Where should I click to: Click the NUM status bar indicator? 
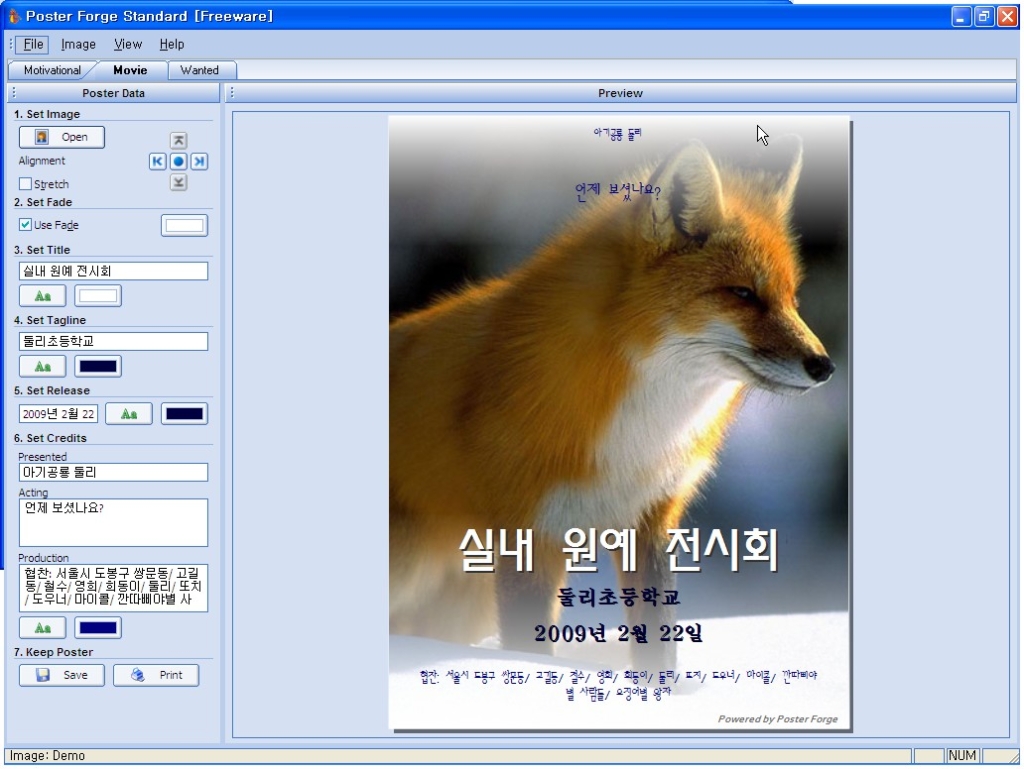click(x=962, y=755)
